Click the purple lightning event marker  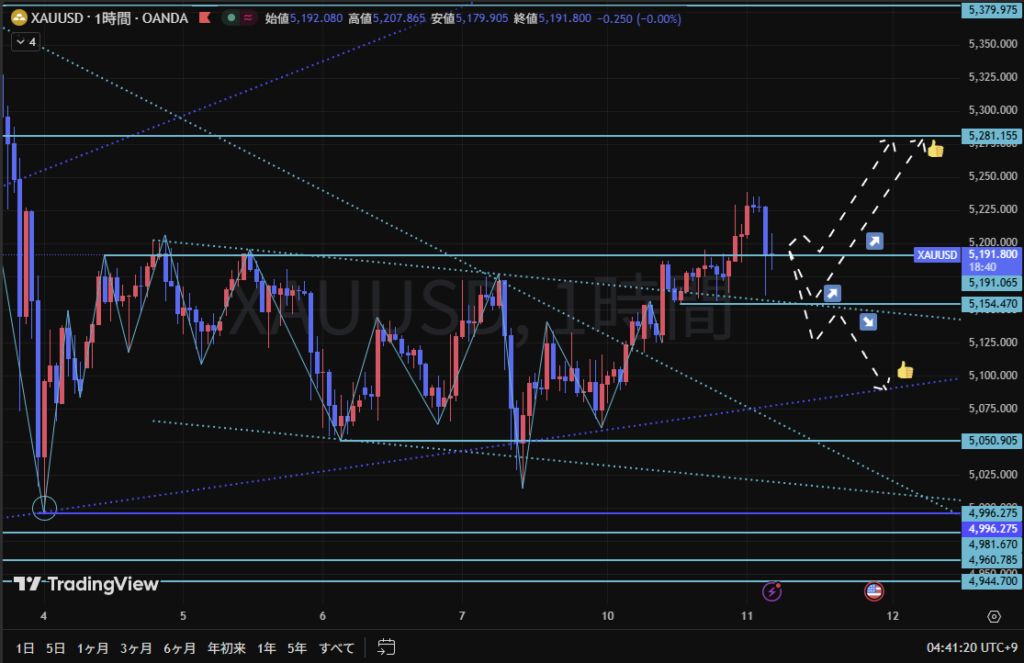[x=772, y=592]
